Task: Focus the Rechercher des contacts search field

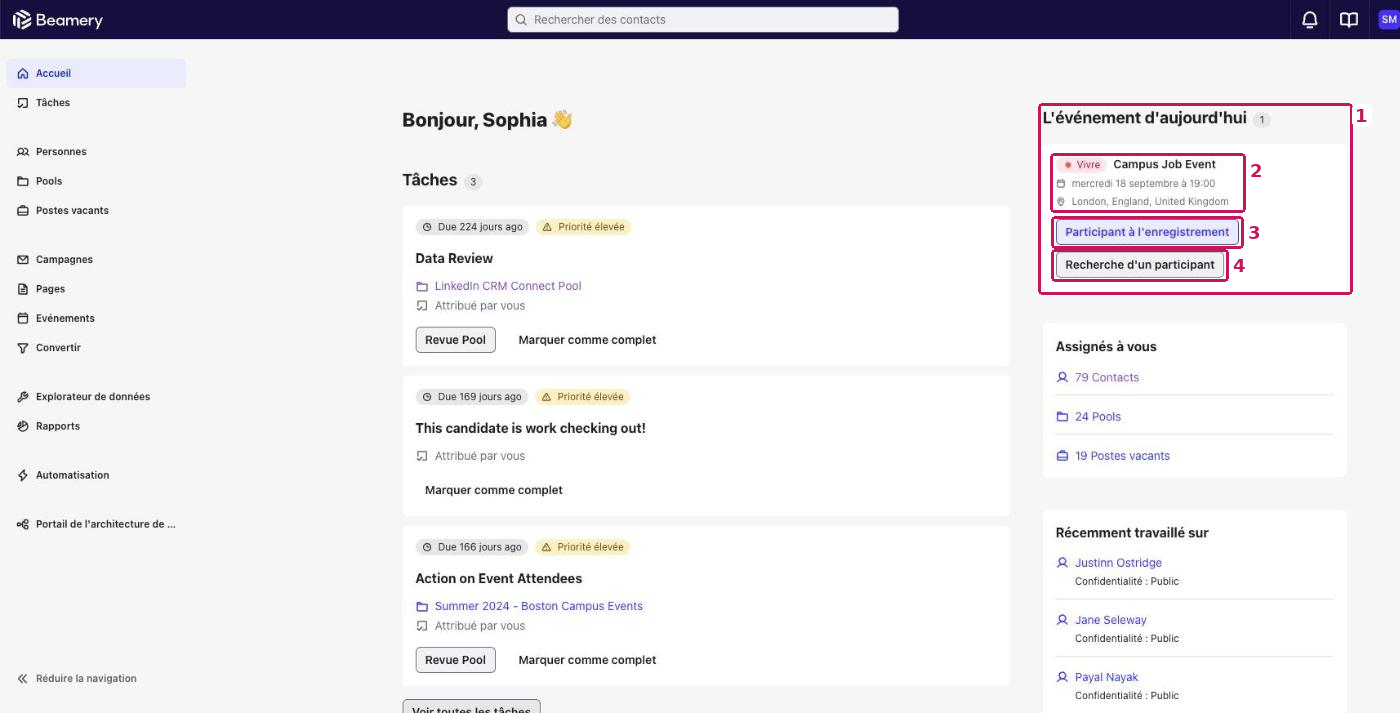Action: [703, 20]
